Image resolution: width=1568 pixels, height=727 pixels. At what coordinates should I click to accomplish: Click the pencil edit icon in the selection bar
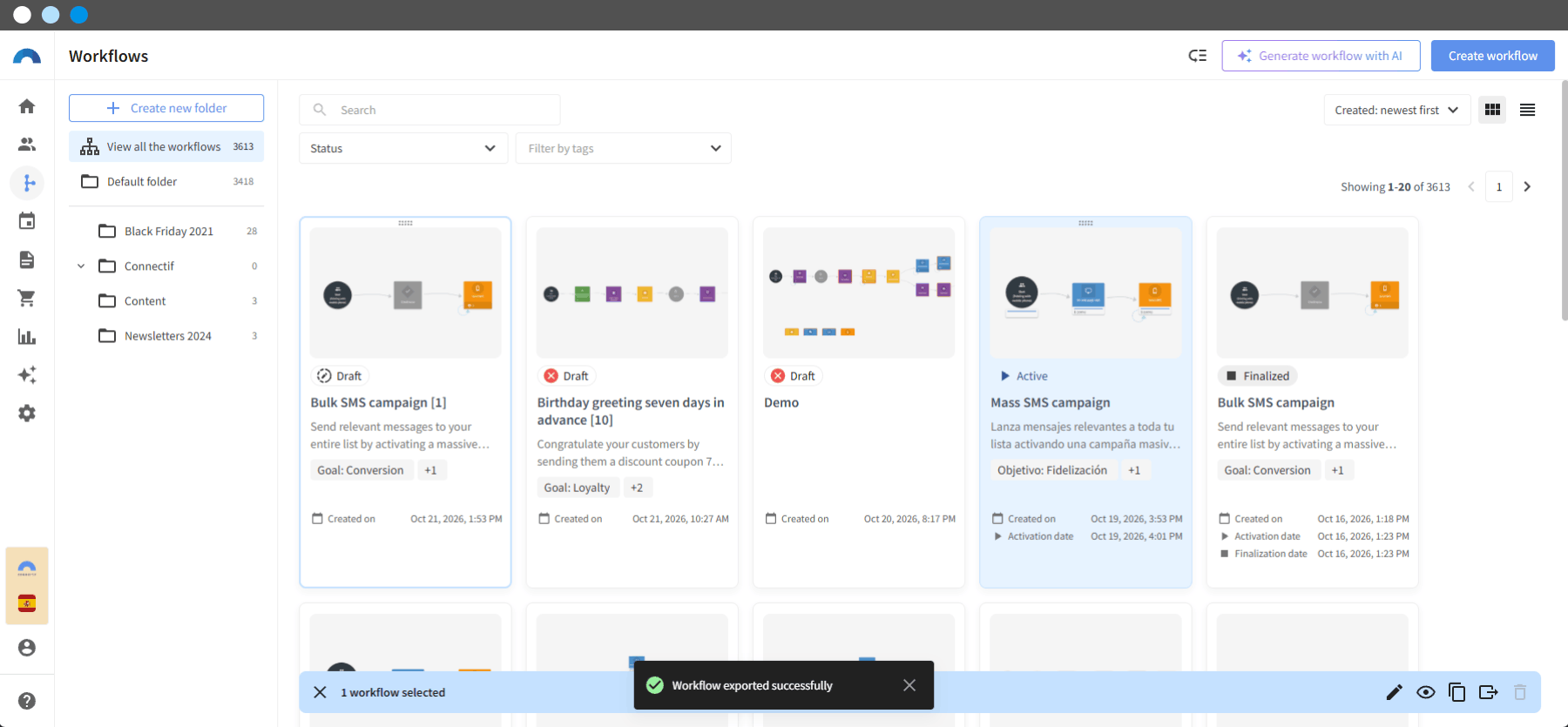[x=1394, y=692]
